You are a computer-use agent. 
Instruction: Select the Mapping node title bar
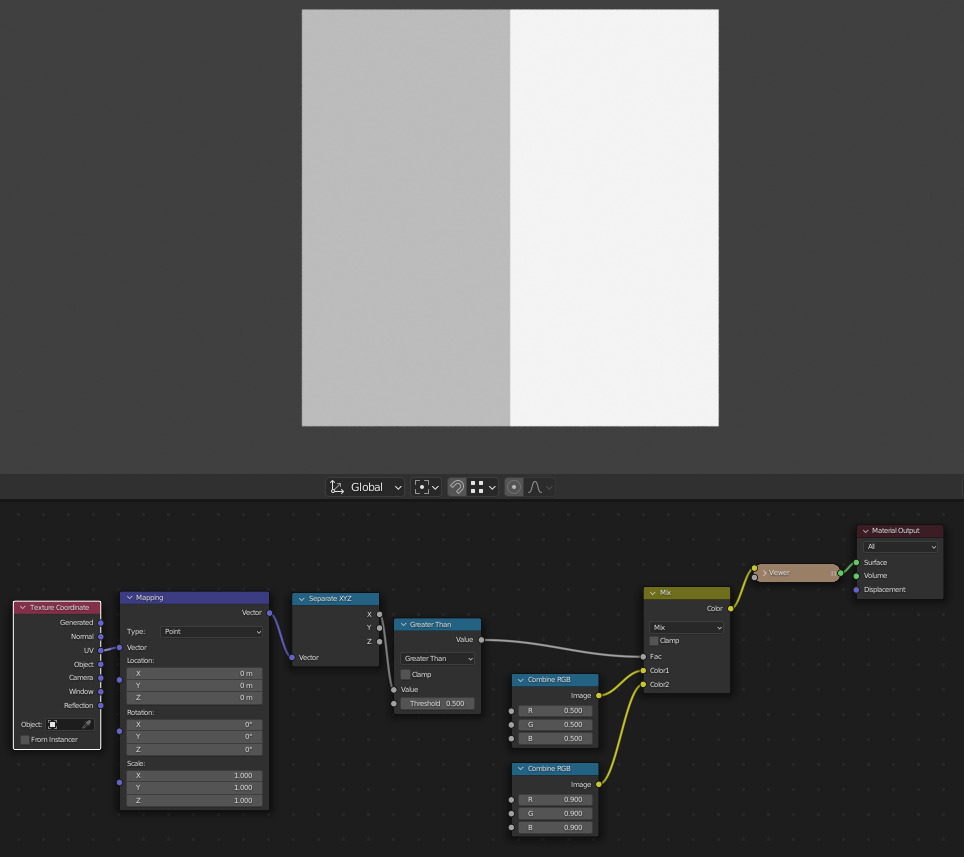pyautogui.click(x=194, y=598)
